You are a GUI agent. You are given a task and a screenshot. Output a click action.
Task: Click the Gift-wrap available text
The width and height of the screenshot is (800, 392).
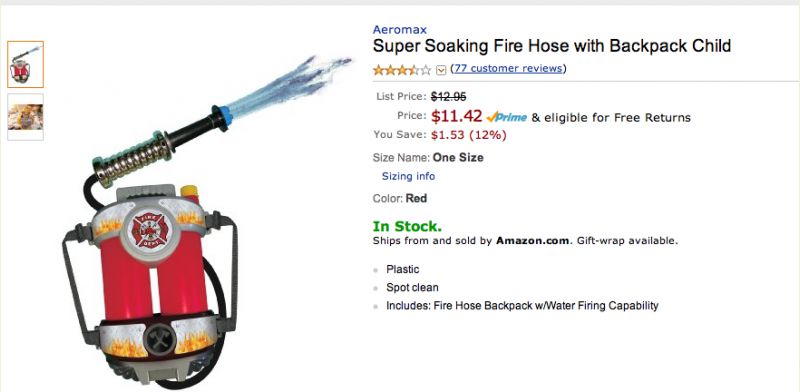click(x=627, y=241)
